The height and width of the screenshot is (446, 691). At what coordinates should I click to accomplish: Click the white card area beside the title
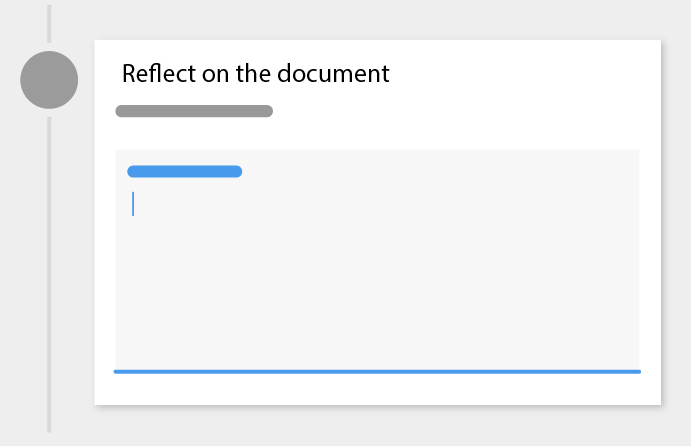coord(520,74)
